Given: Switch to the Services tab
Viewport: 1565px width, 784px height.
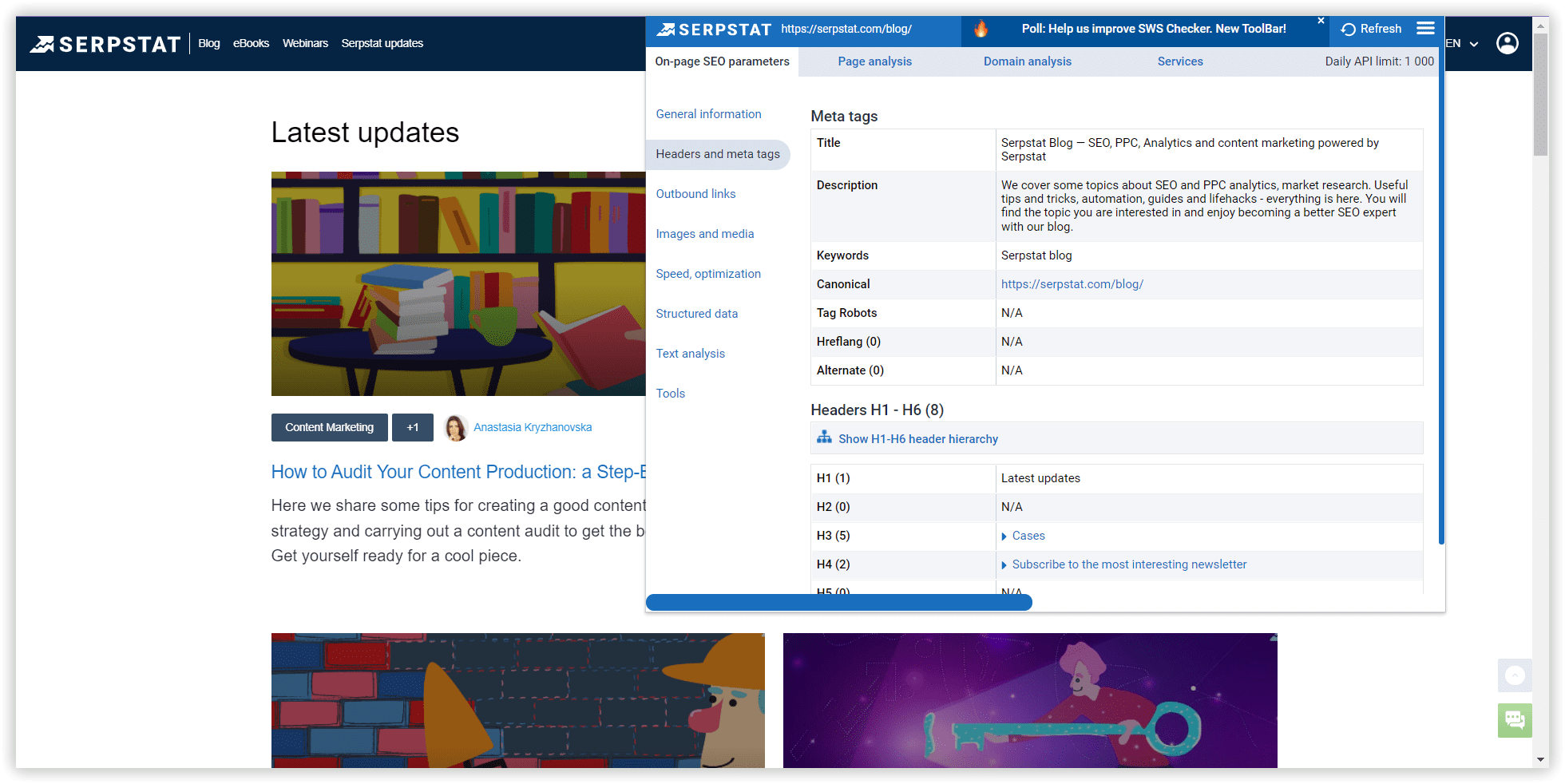Looking at the screenshot, I should point(1180,61).
